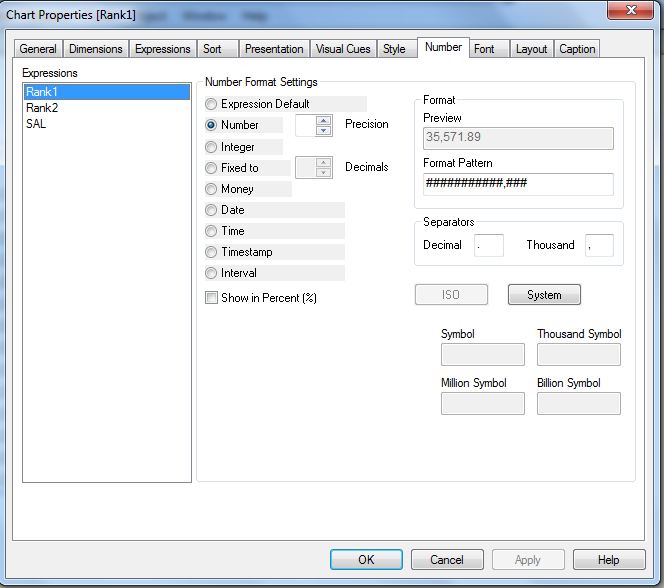The height and width of the screenshot is (588, 664).
Task: Open the Caption tab
Action: tap(577, 49)
